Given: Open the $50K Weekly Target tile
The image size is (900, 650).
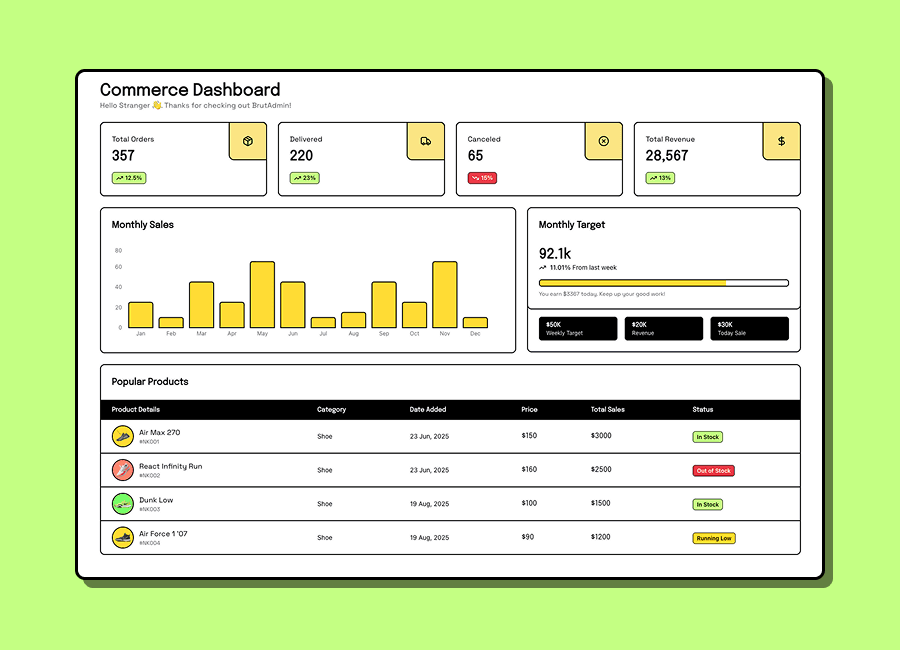Looking at the screenshot, I should pyautogui.click(x=578, y=329).
